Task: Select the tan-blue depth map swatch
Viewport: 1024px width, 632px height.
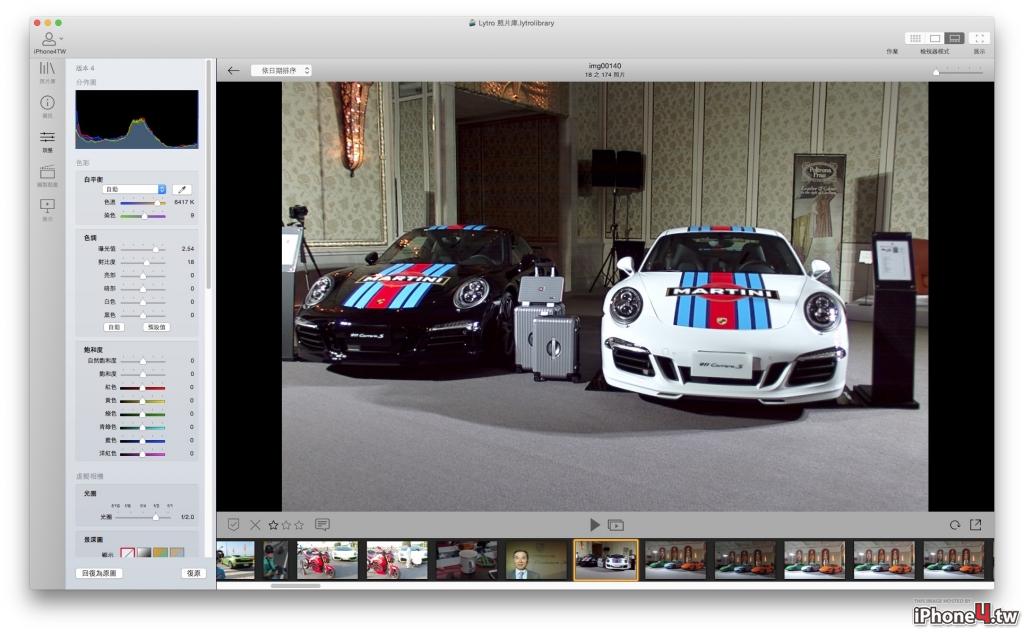Action: (x=177, y=553)
